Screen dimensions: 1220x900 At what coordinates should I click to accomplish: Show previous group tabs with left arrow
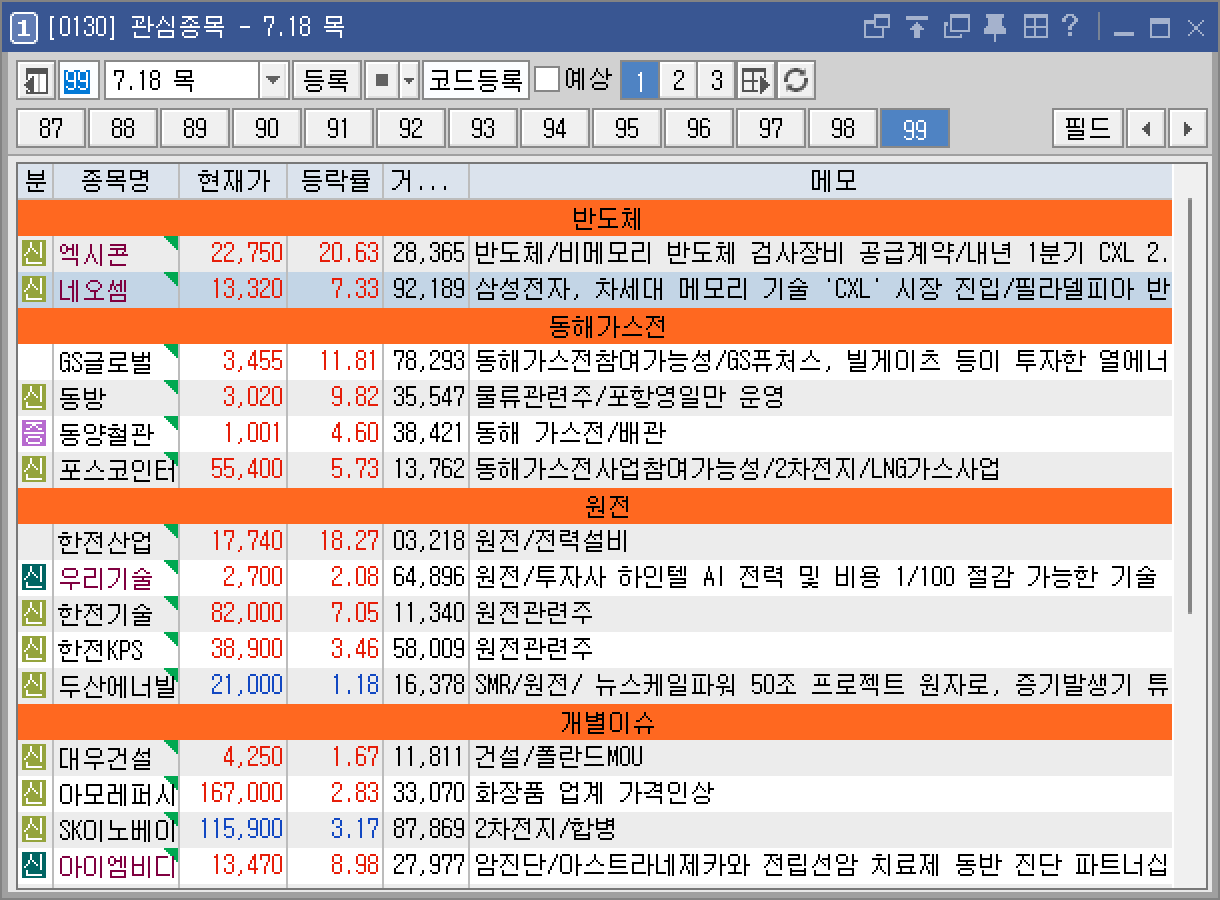tap(1146, 128)
